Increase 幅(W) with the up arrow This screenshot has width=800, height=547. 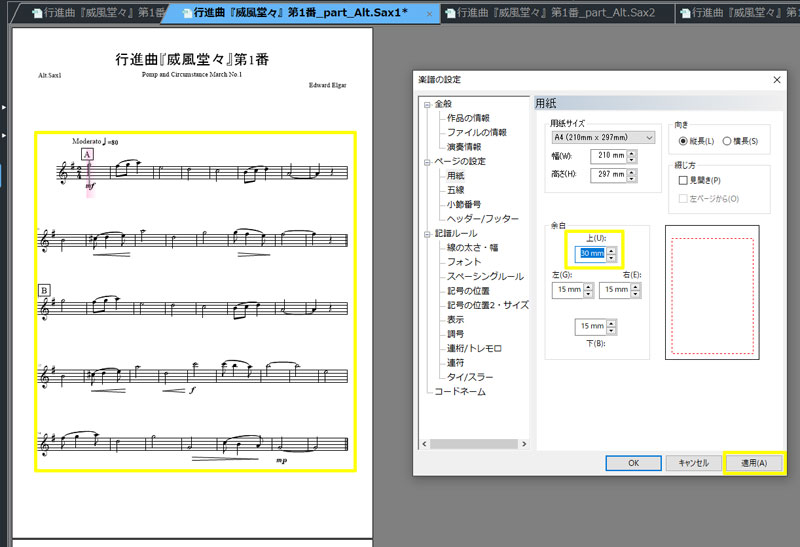tap(632, 153)
